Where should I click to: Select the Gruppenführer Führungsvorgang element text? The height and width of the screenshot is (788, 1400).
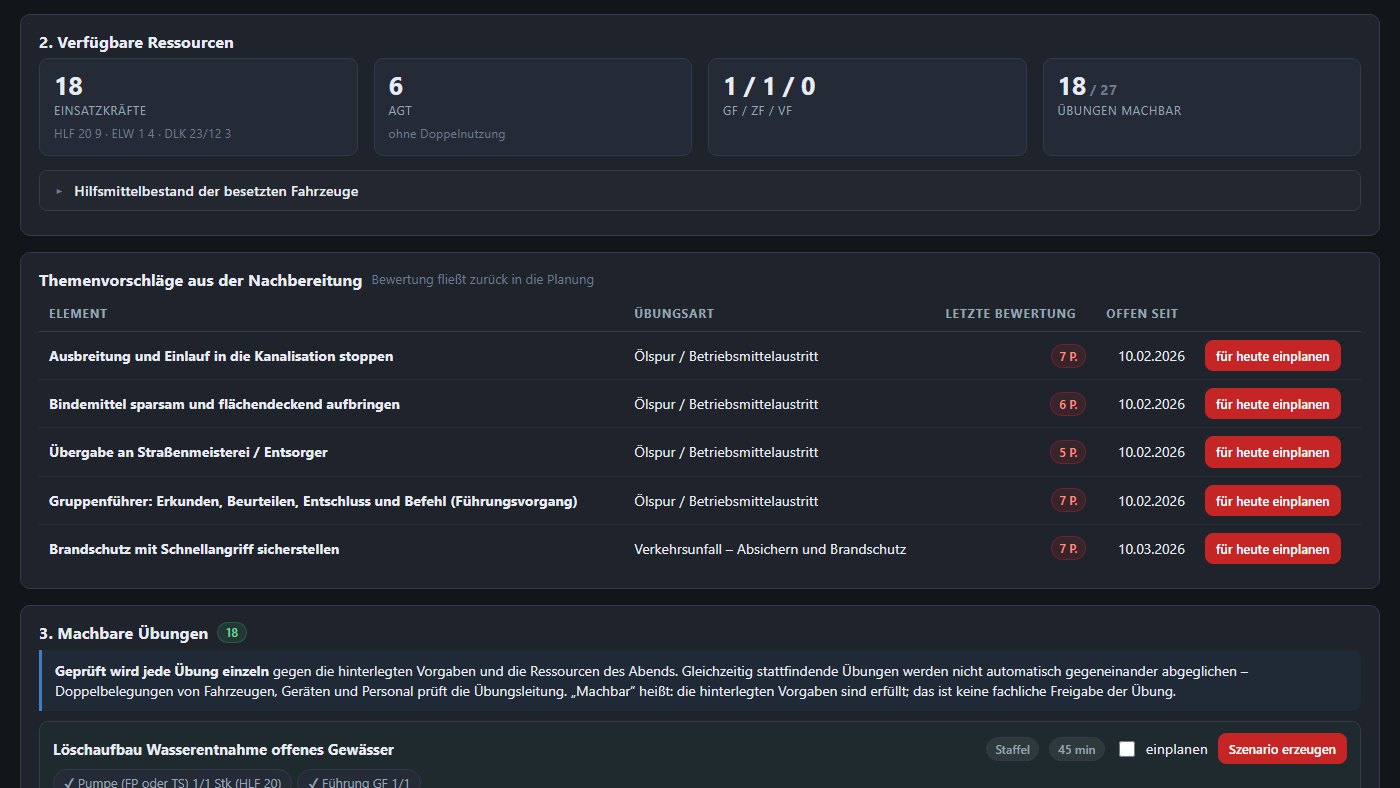tap(313, 501)
